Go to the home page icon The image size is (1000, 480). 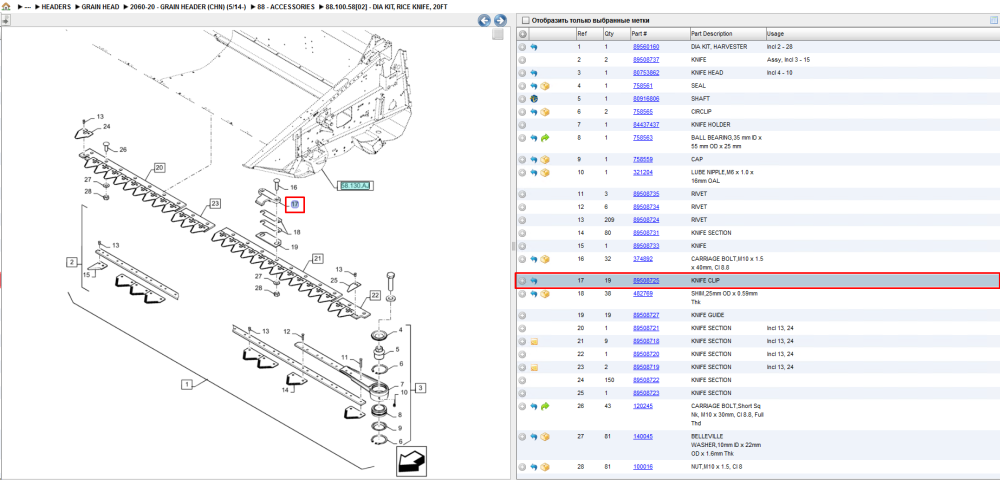[6, 6]
